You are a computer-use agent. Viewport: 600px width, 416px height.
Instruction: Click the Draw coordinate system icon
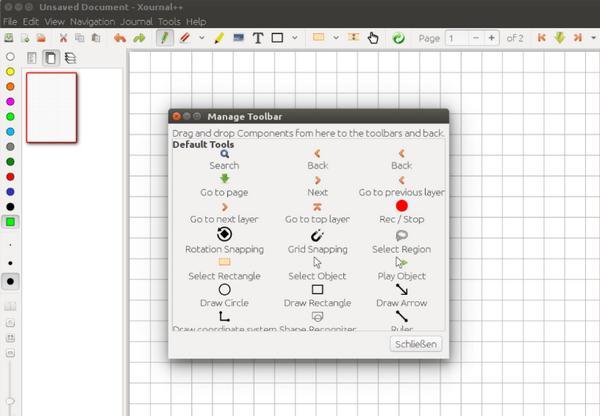coord(224,316)
